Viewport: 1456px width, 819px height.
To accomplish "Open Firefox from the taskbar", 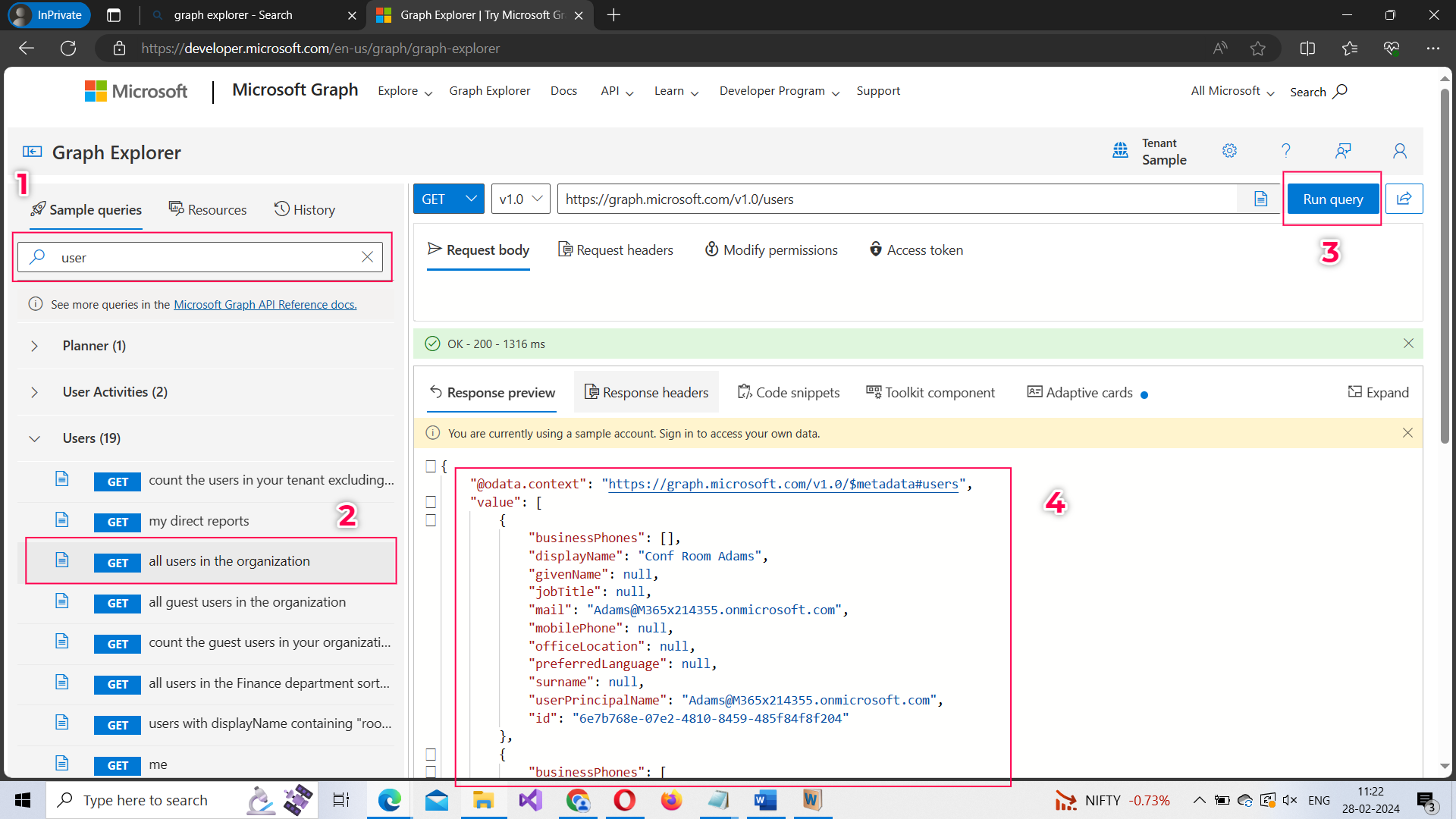I will 671,800.
